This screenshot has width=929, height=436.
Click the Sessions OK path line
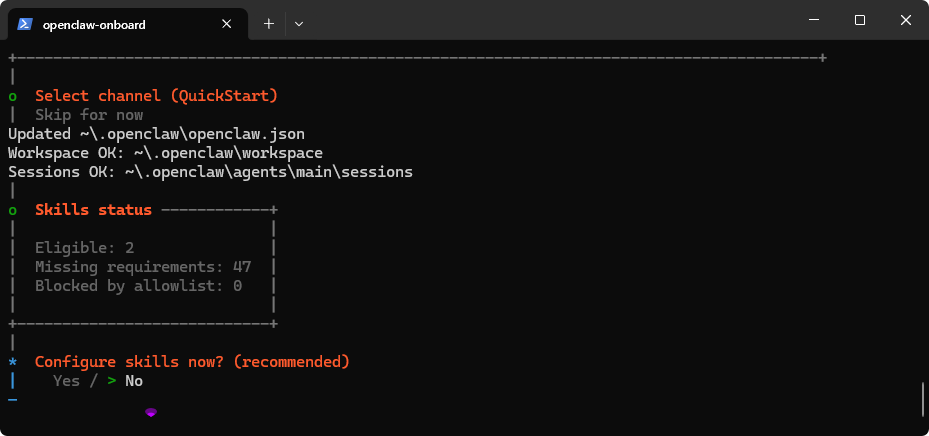(x=210, y=172)
